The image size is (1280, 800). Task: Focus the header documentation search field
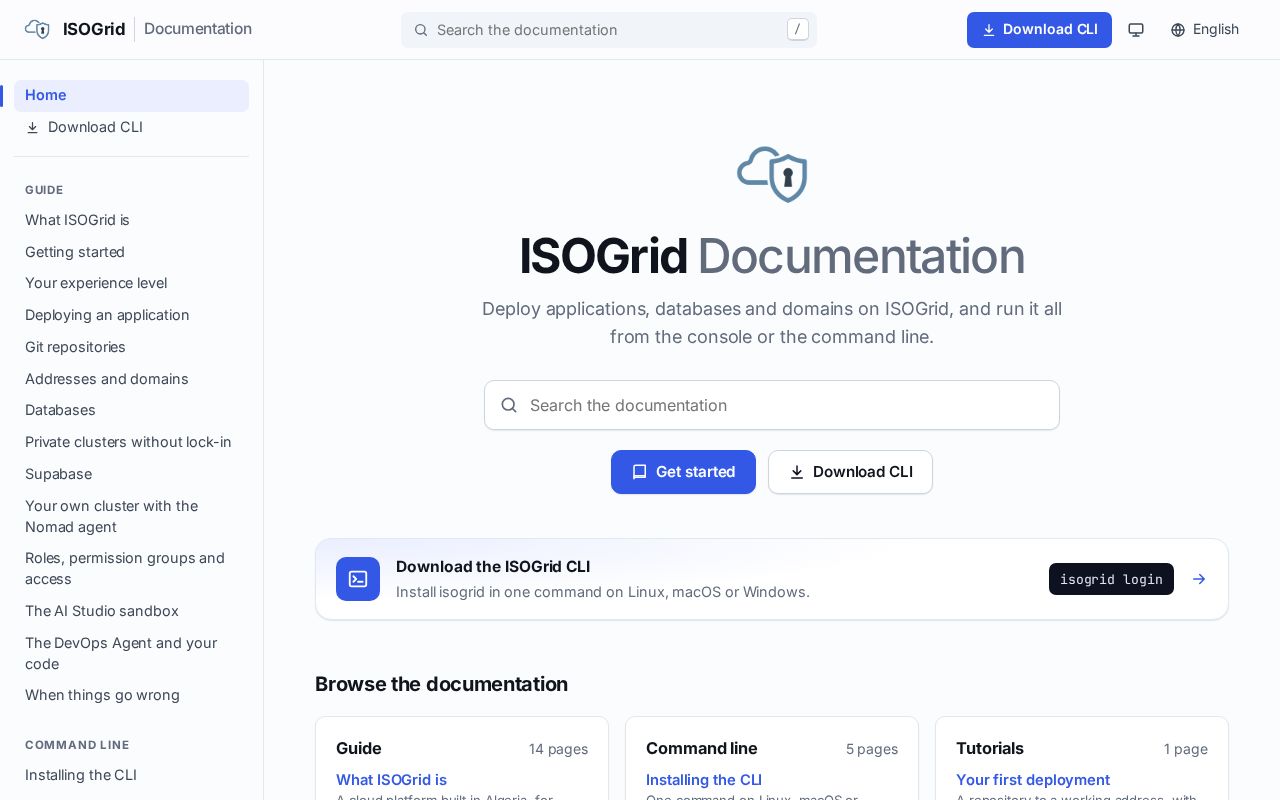point(609,30)
